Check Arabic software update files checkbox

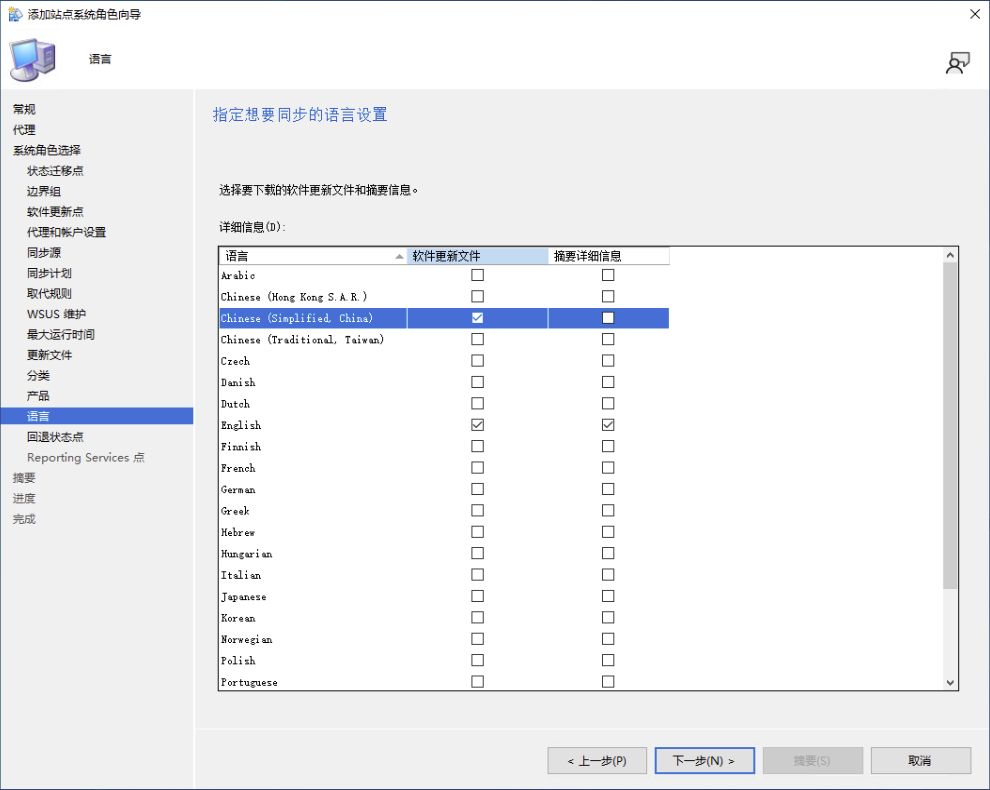(x=477, y=275)
